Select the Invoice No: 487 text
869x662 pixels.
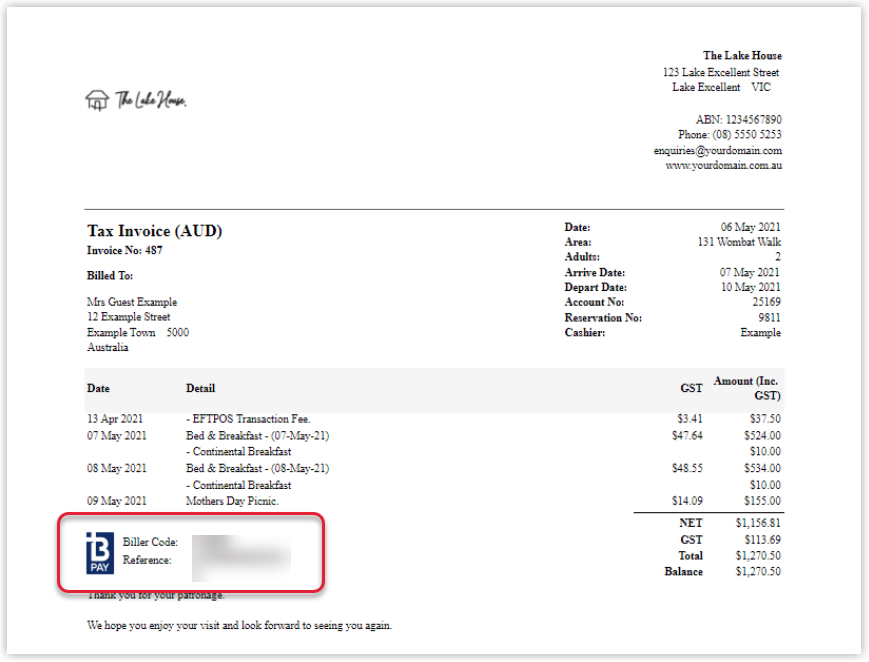coord(124,250)
